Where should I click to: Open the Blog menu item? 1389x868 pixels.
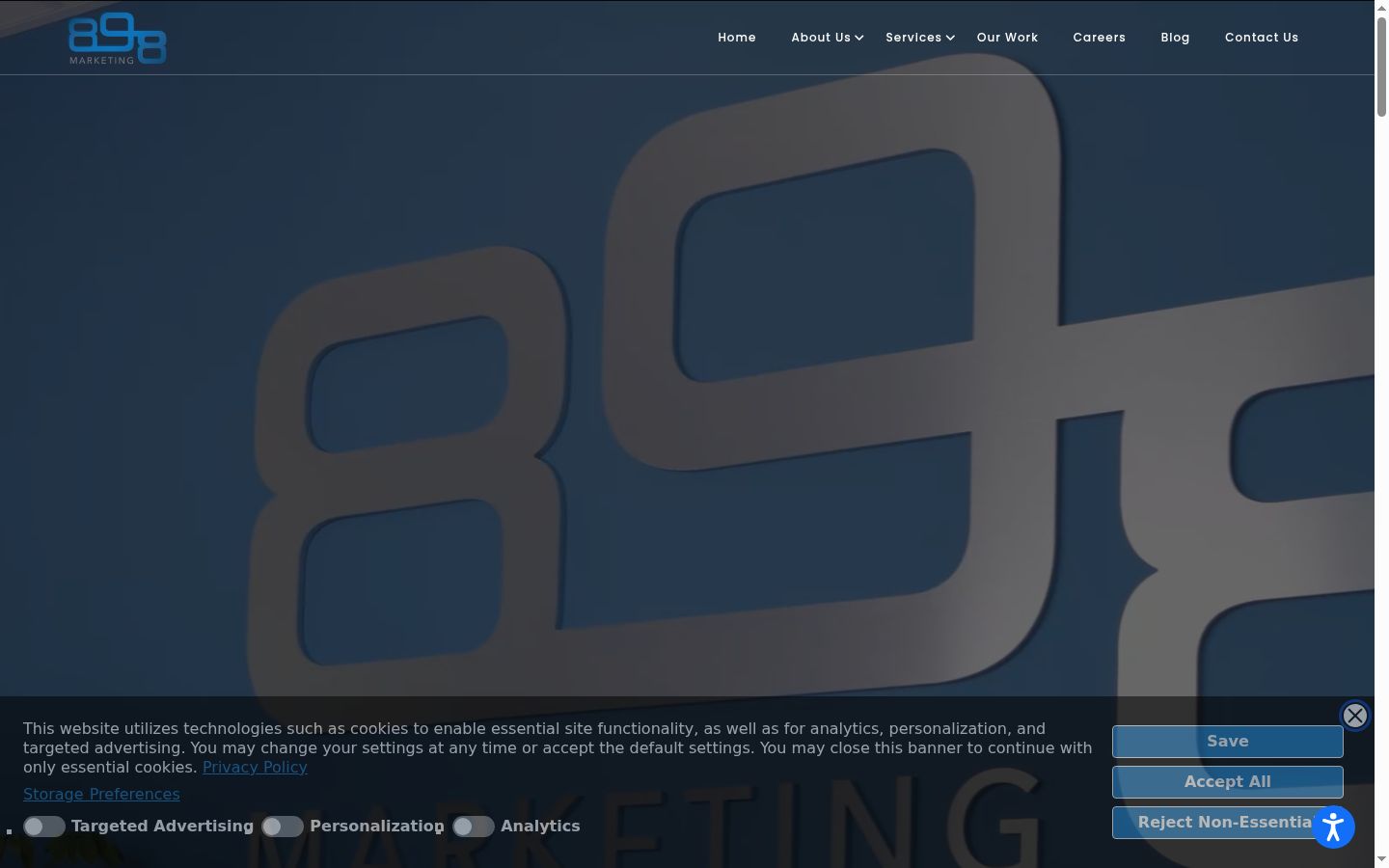coord(1175,38)
